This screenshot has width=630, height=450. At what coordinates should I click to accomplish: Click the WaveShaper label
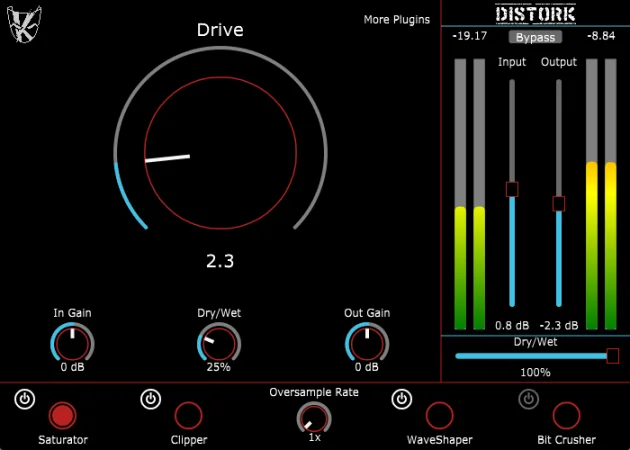click(x=440, y=440)
